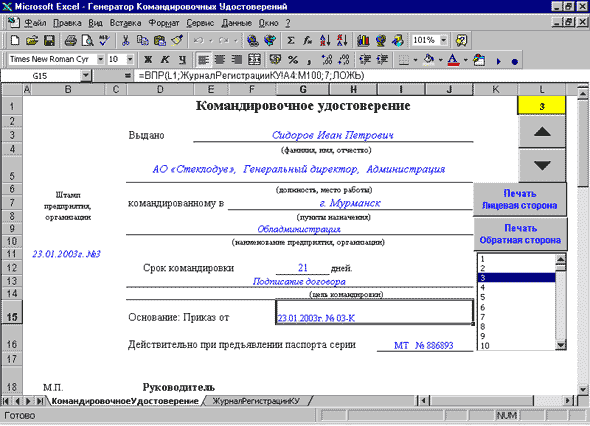This screenshot has height=426, width=590.
Task: Open the Данные menu
Action: point(236,23)
